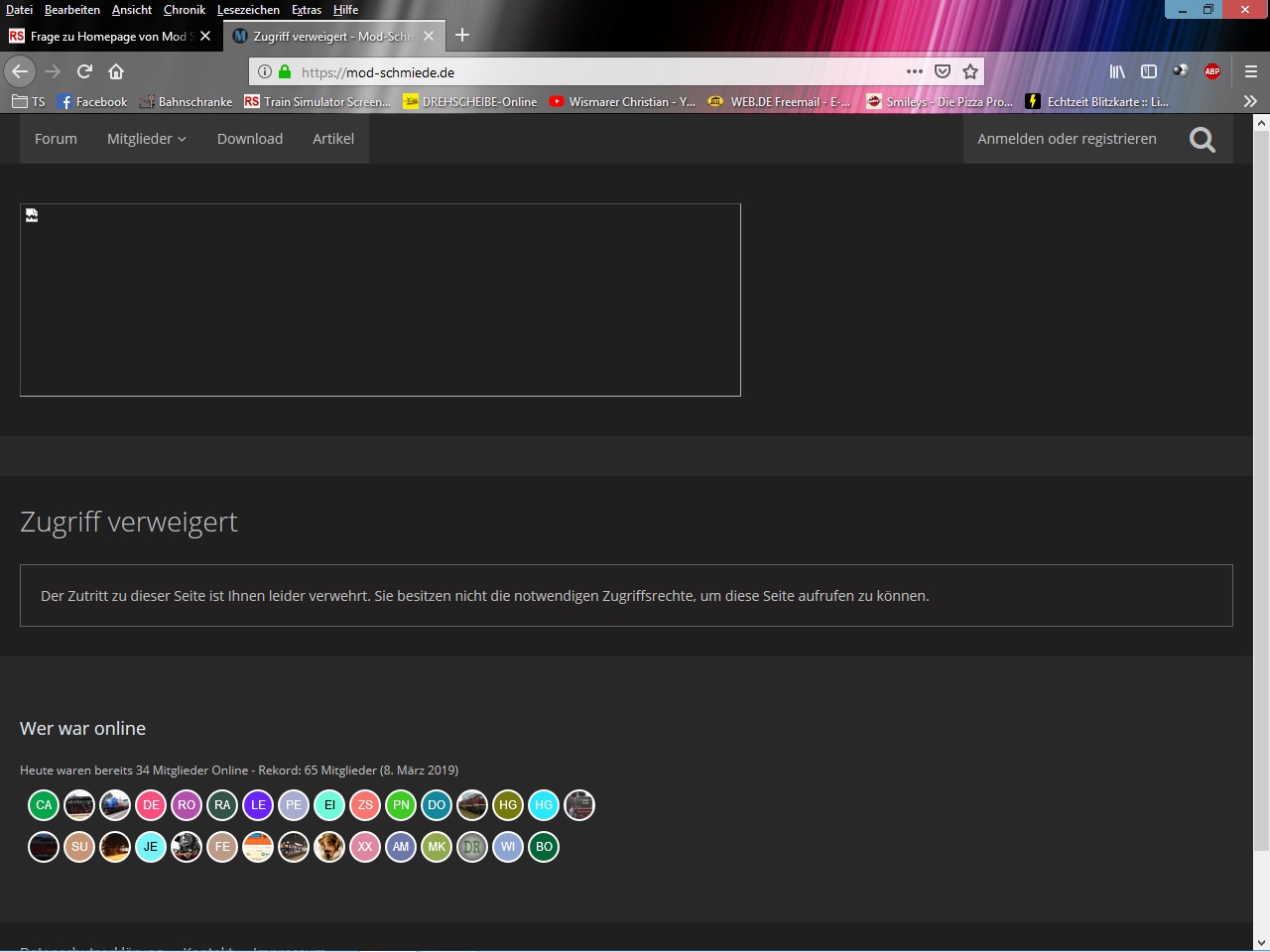This screenshot has width=1270, height=952.
Task: Open the dark green BO member avatar
Action: point(544,847)
